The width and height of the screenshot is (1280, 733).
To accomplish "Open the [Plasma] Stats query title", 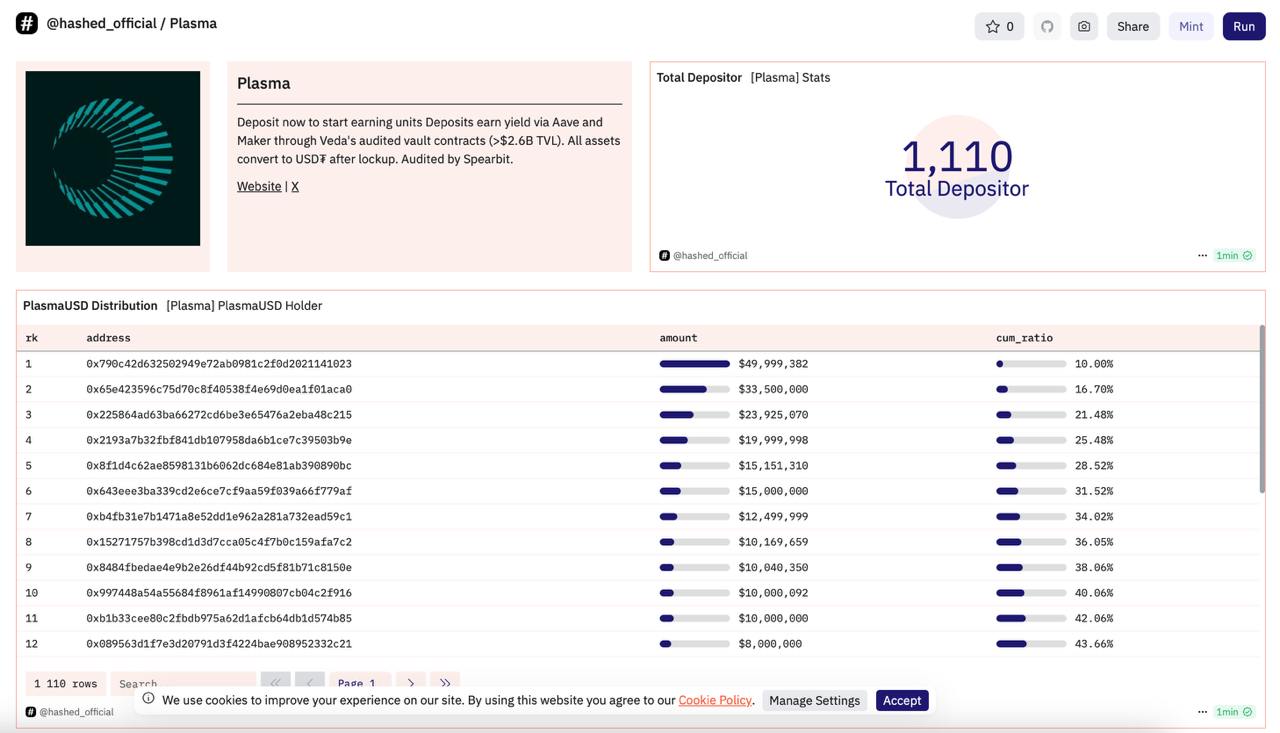I will [x=790, y=77].
